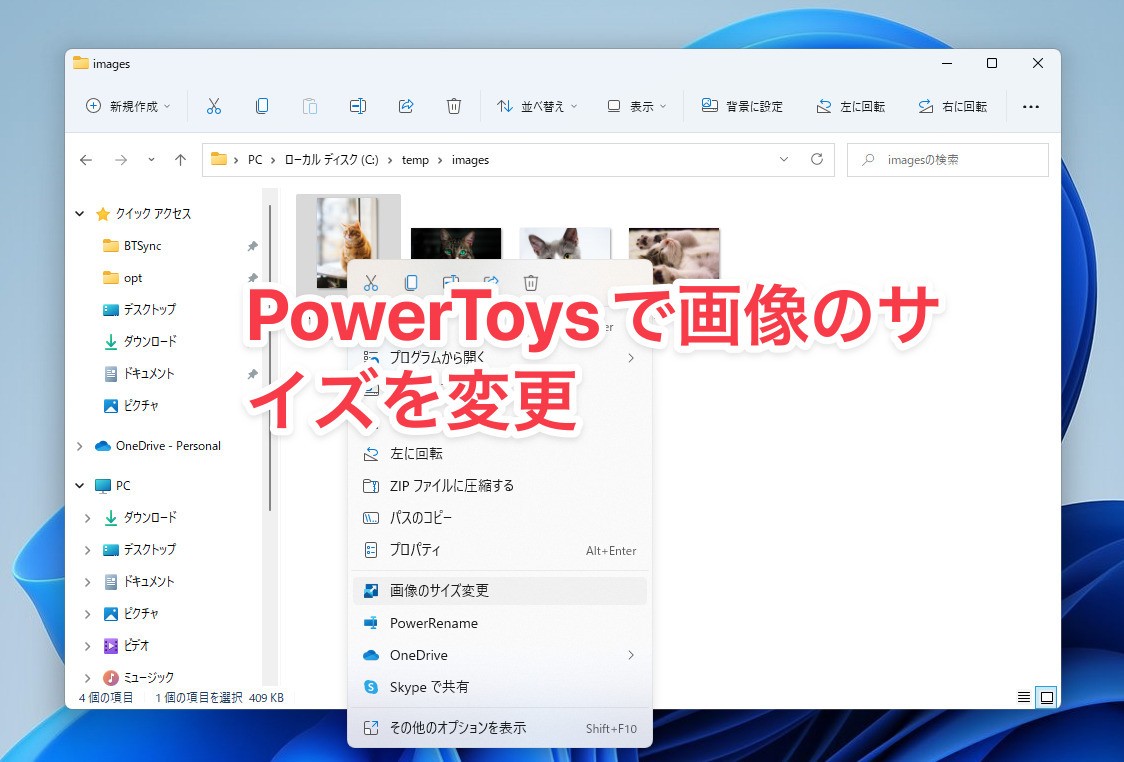This screenshot has height=762, width=1124.
Task: Select the Cut icon in the context menu mini toolbar
Action: pos(371,283)
